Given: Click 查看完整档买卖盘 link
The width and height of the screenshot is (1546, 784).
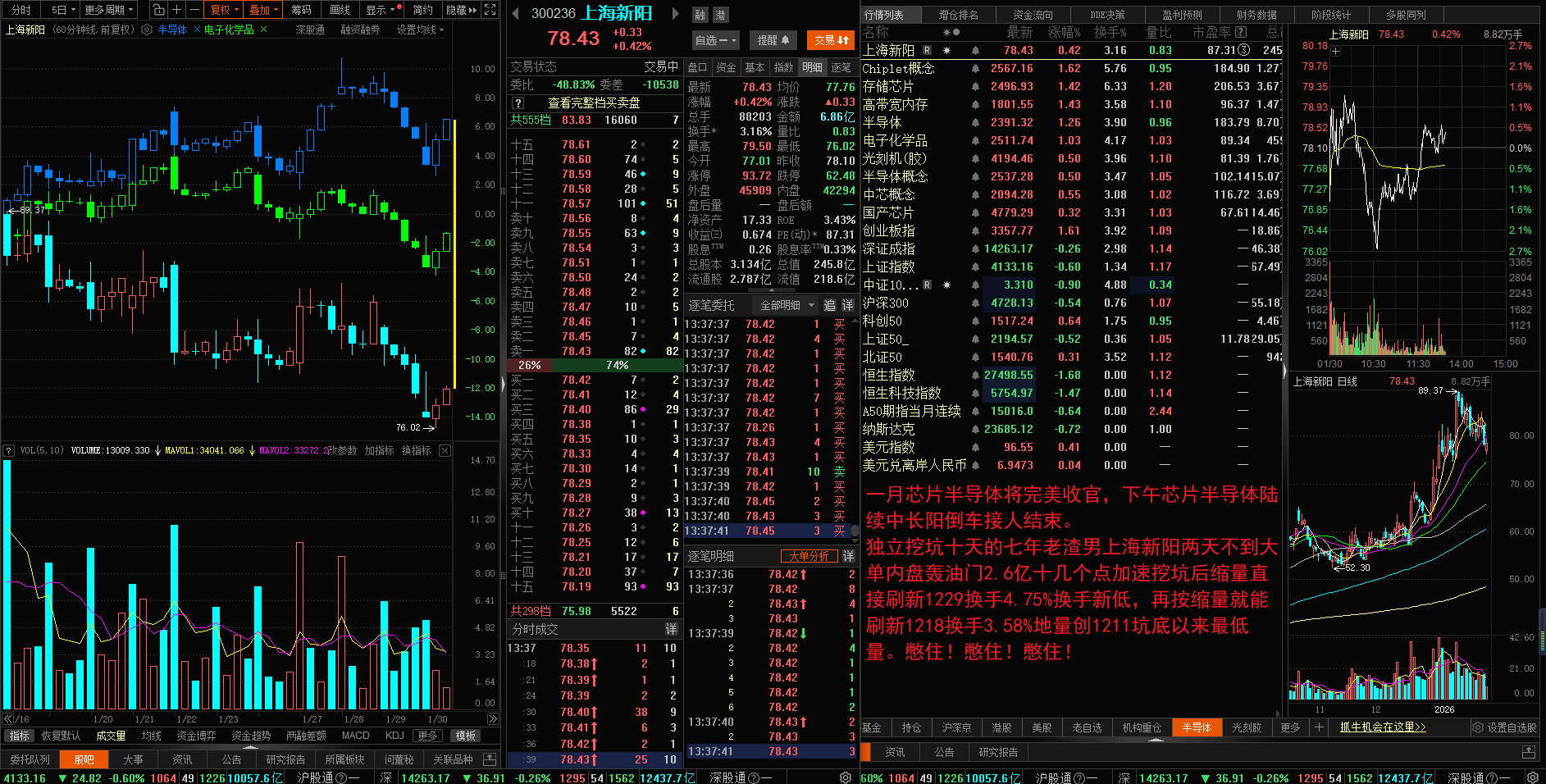Looking at the screenshot, I should tap(594, 103).
